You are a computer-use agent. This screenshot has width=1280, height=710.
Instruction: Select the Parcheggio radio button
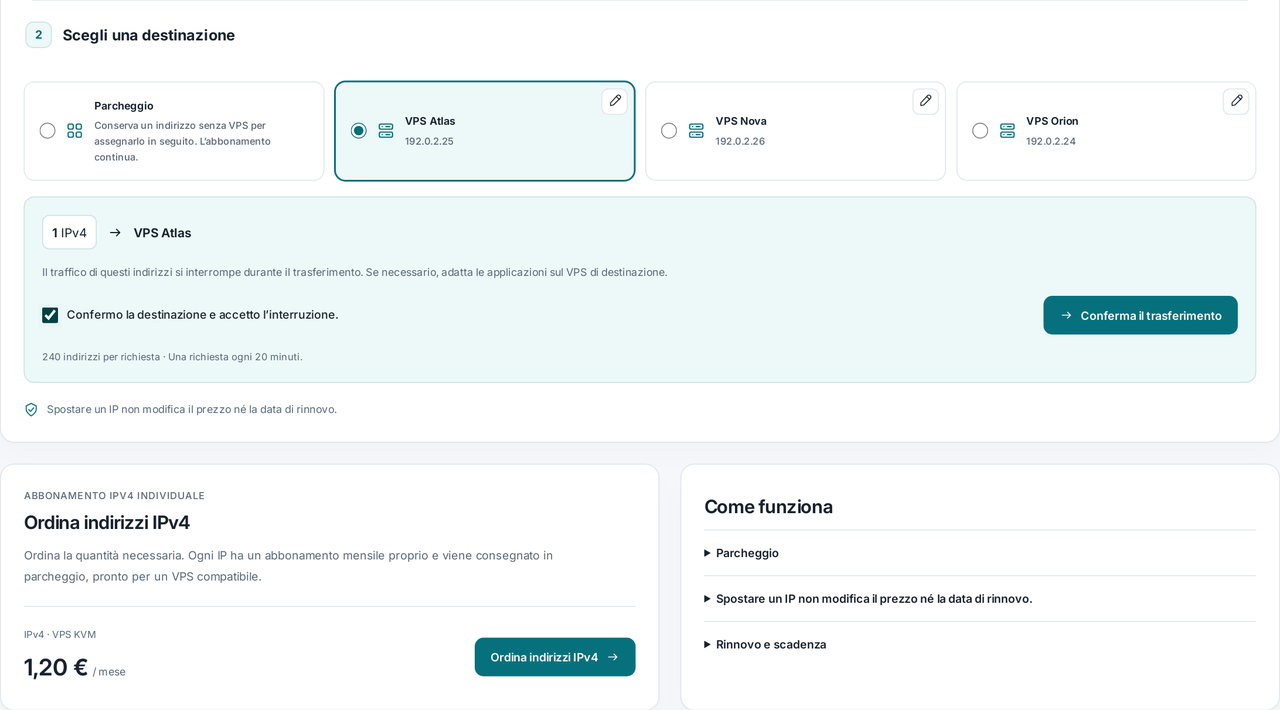pyautogui.click(x=47, y=131)
